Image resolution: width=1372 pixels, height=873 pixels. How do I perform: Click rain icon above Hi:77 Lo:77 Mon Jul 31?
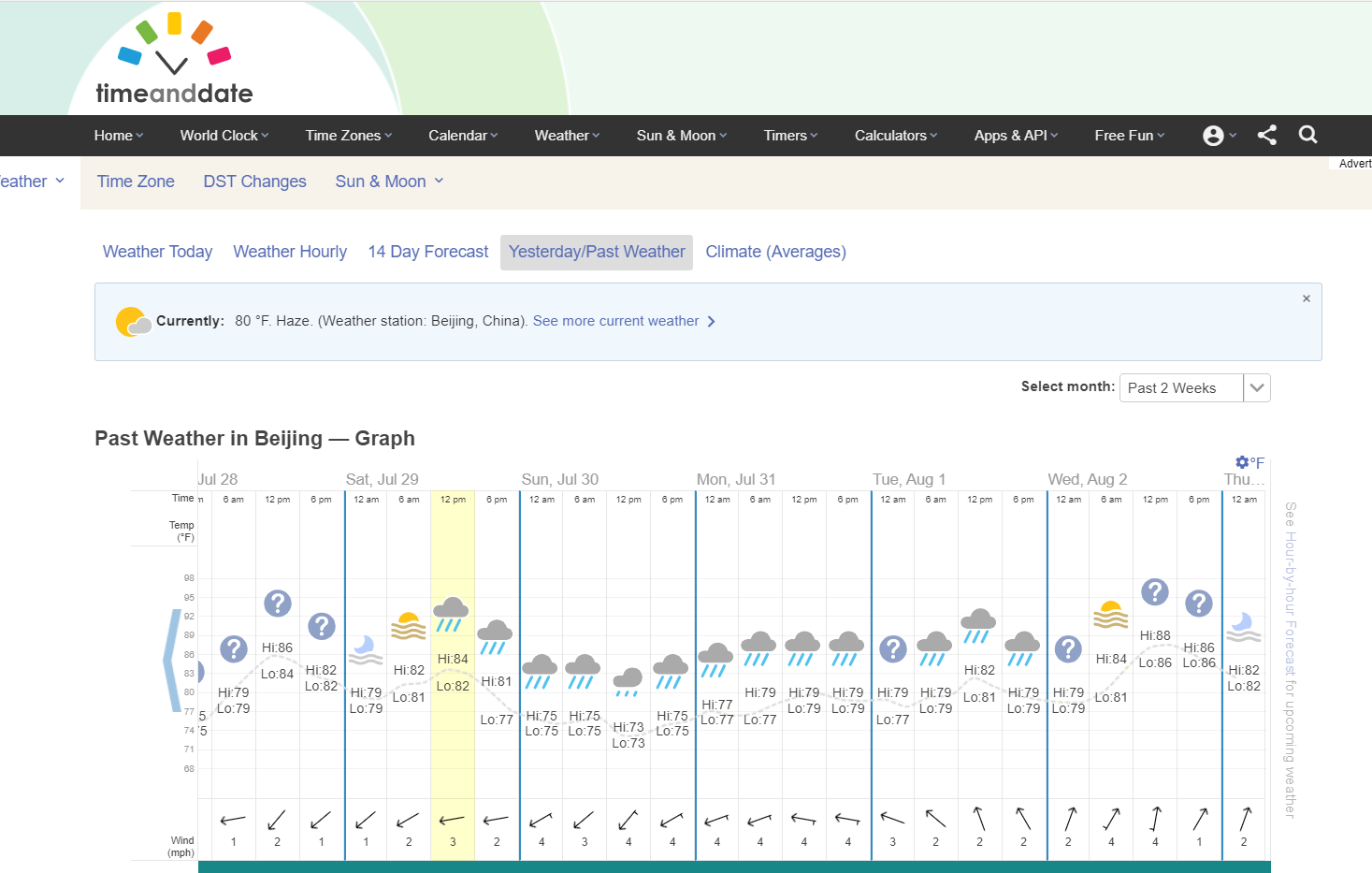click(715, 660)
